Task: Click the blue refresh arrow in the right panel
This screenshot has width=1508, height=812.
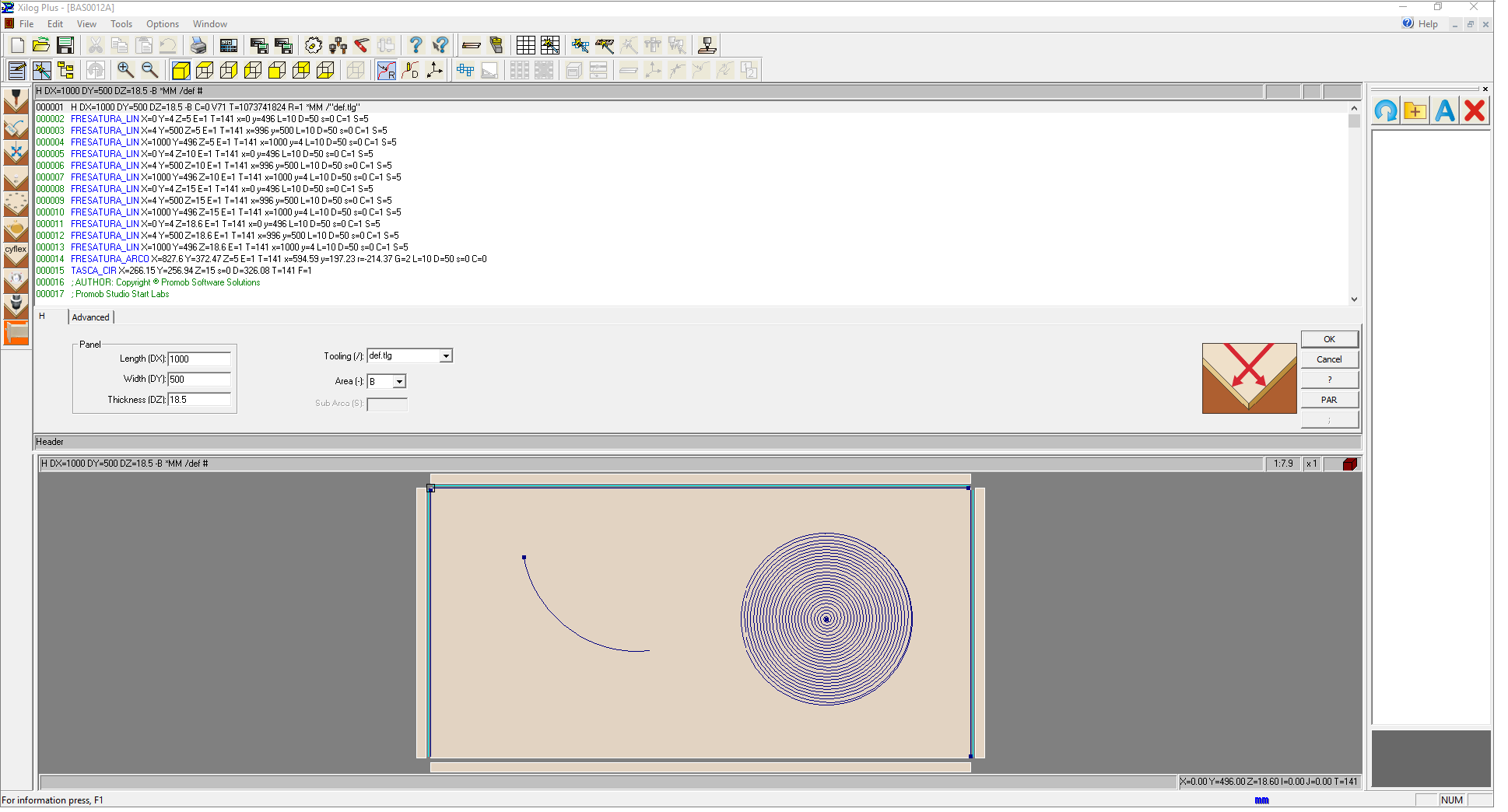Action: tap(1386, 110)
